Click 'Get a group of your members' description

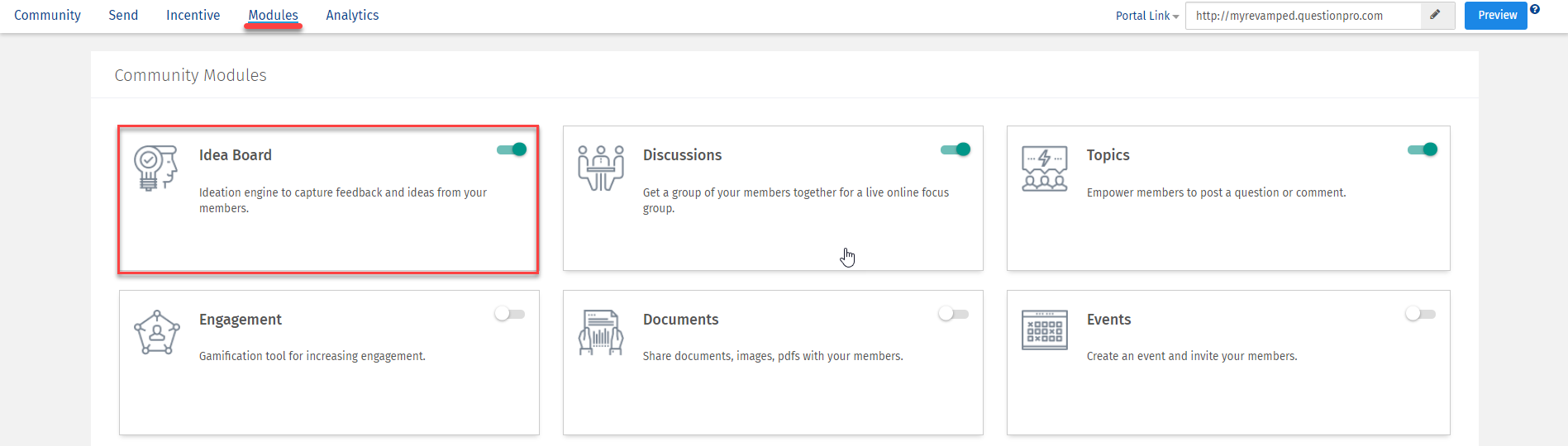[796, 200]
